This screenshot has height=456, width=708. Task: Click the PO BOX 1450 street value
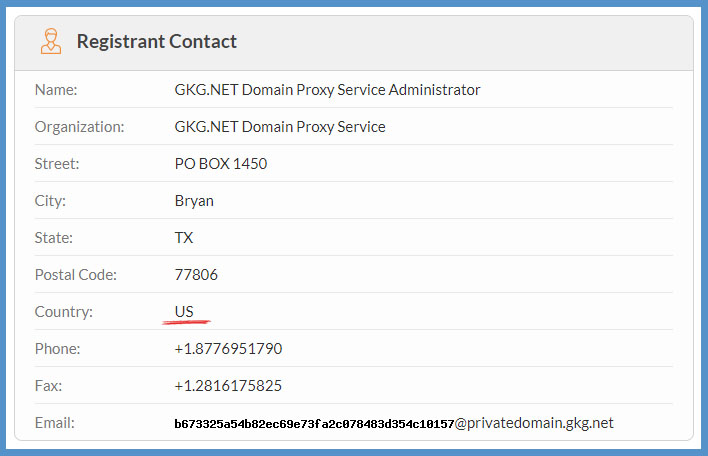221,164
